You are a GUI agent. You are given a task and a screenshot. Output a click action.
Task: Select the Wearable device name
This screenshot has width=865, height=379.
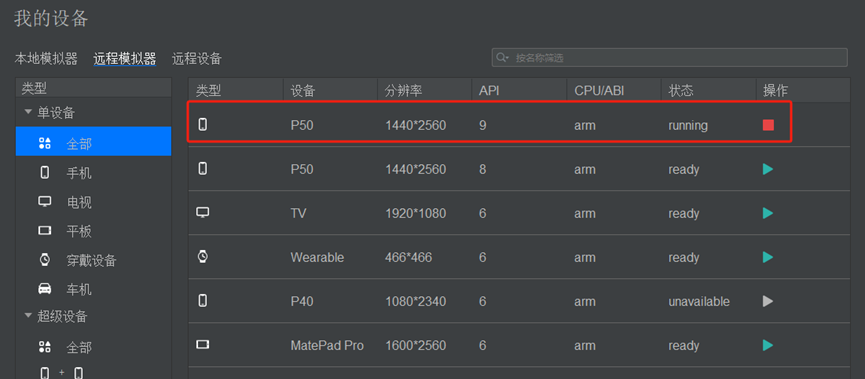click(x=317, y=258)
